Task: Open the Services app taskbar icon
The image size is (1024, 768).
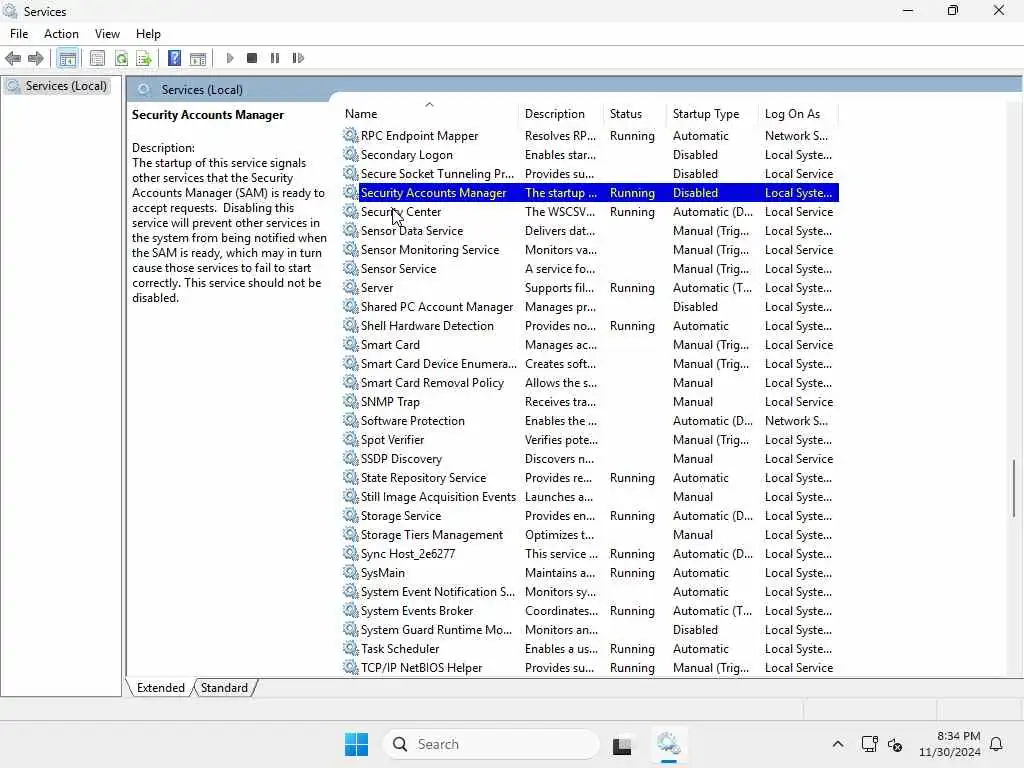Action: click(668, 744)
